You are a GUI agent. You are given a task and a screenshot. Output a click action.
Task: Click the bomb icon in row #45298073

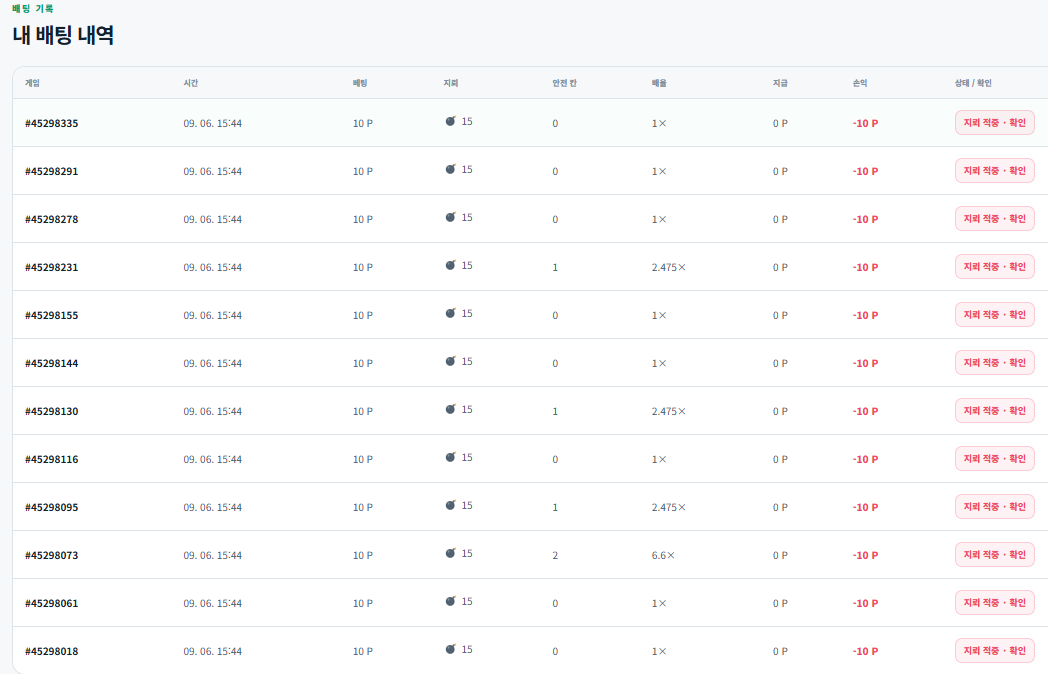(x=450, y=554)
